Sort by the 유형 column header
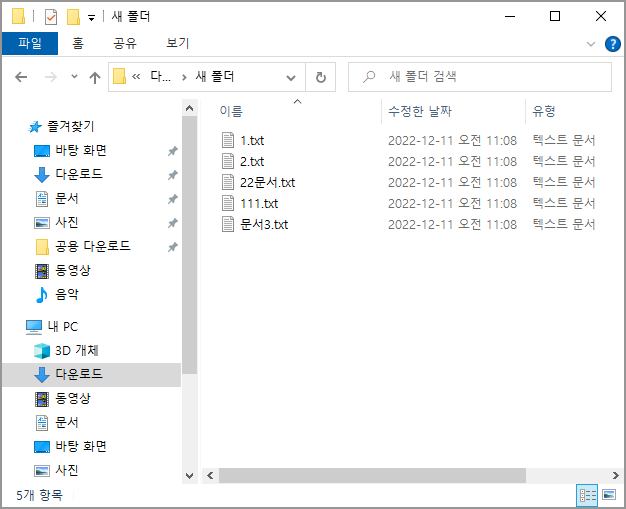 pos(544,111)
